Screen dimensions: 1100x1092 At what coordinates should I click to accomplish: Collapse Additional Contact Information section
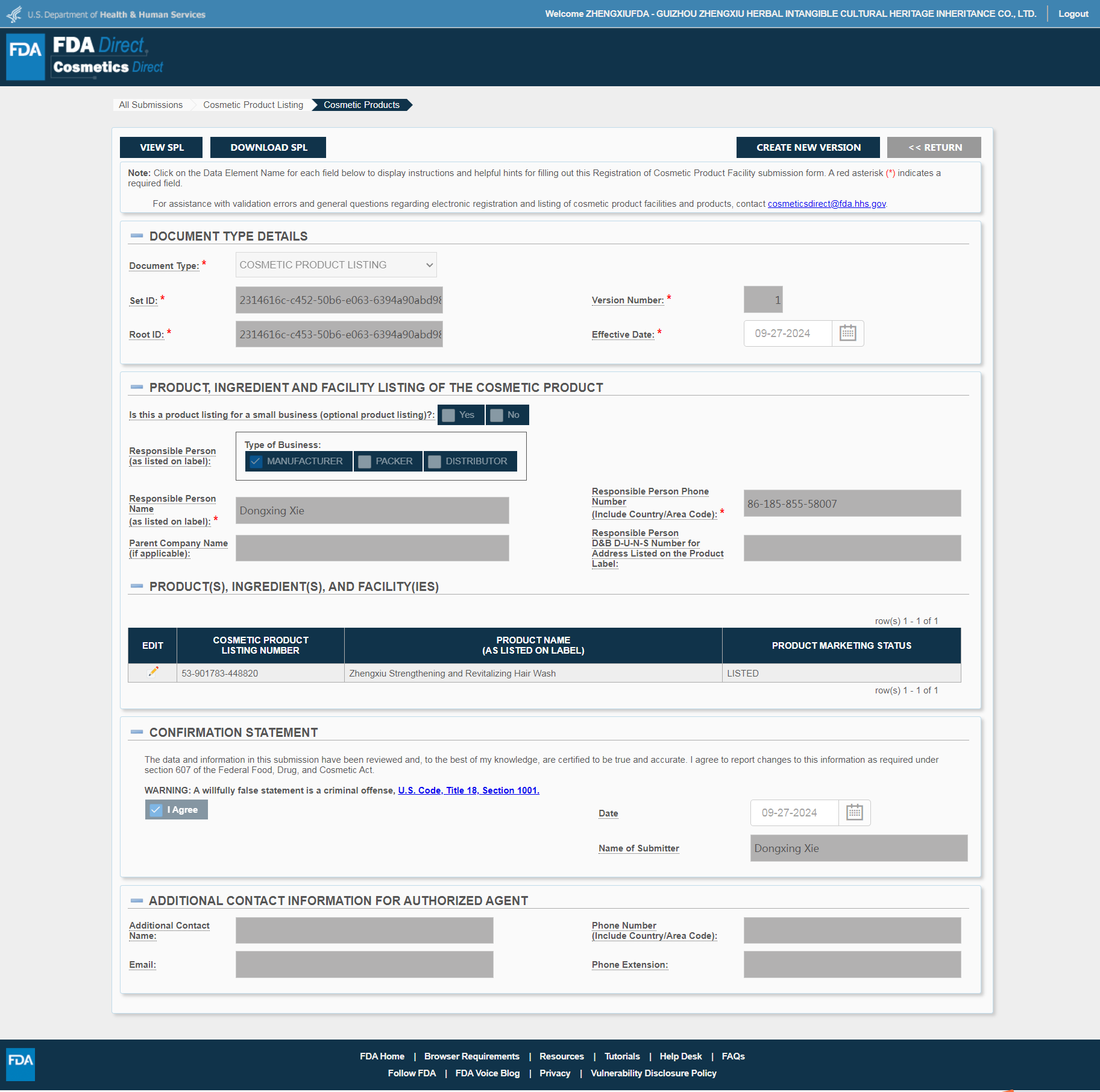[x=137, y=901]
